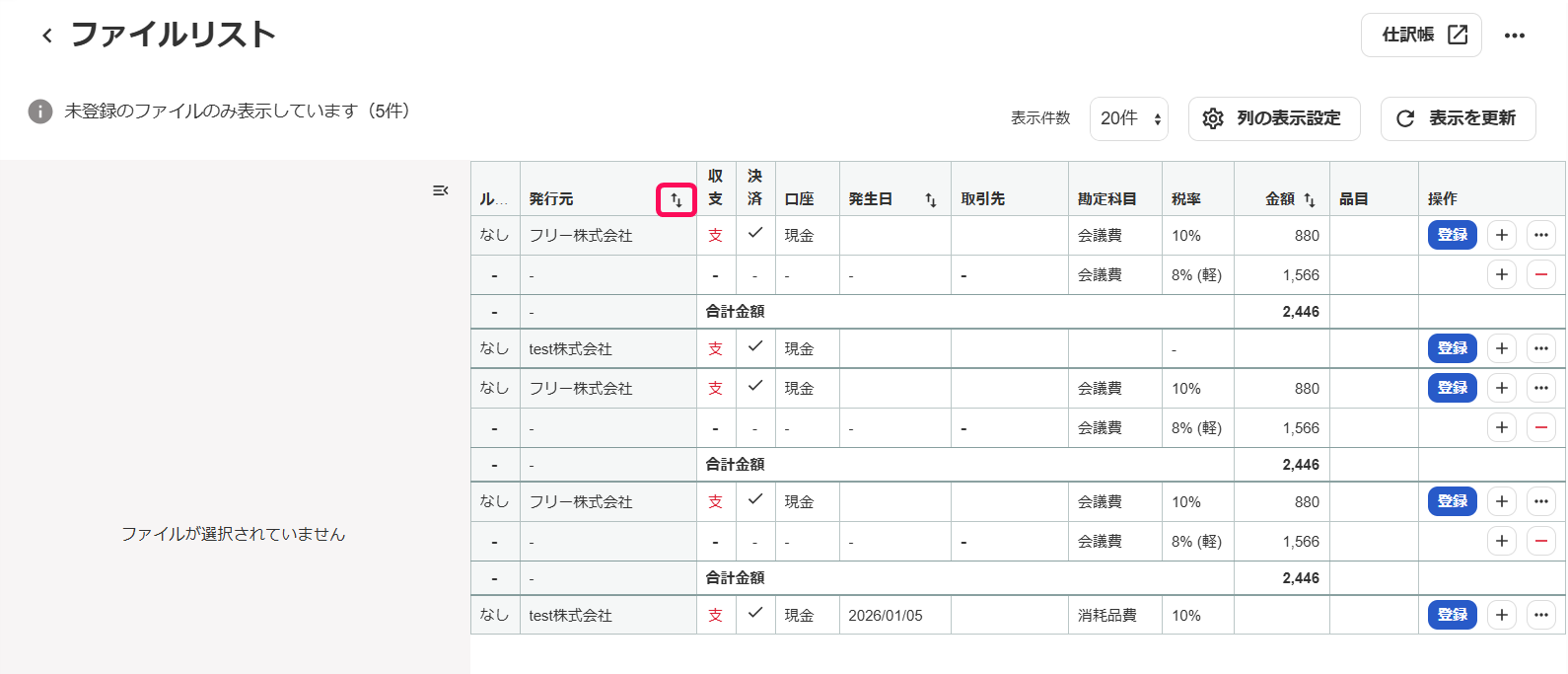Click the last 2,446 total amount
Screen dimensions: 1568x674
[1301, 578]
